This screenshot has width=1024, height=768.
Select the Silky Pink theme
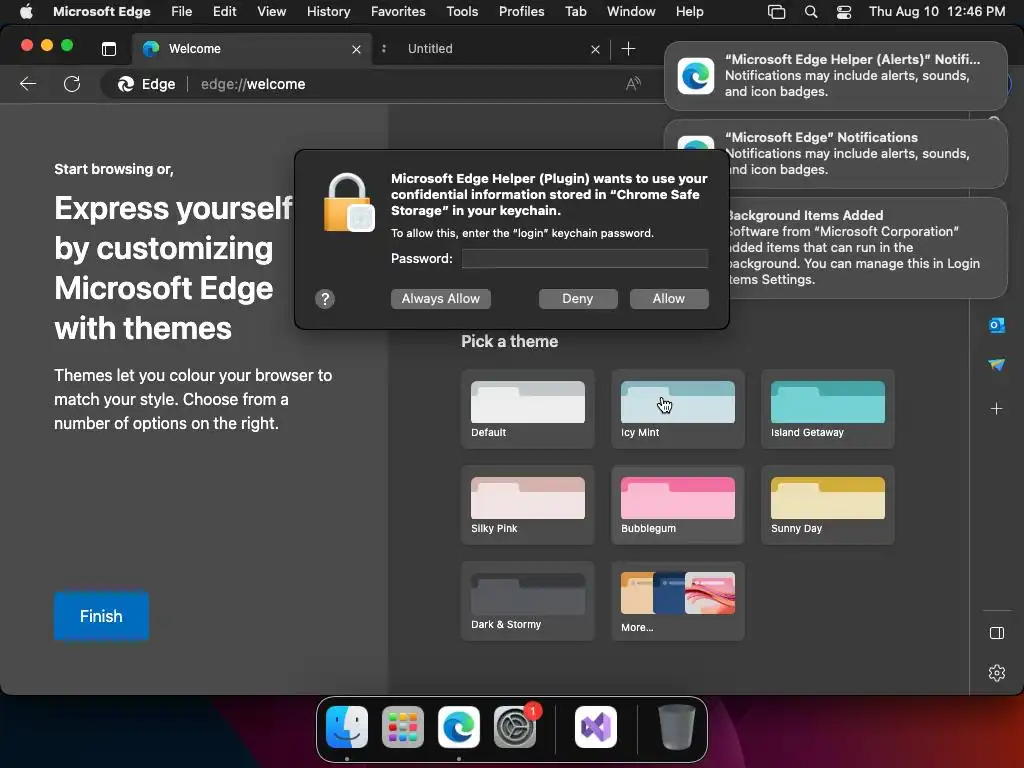click(x=528, y=505)
